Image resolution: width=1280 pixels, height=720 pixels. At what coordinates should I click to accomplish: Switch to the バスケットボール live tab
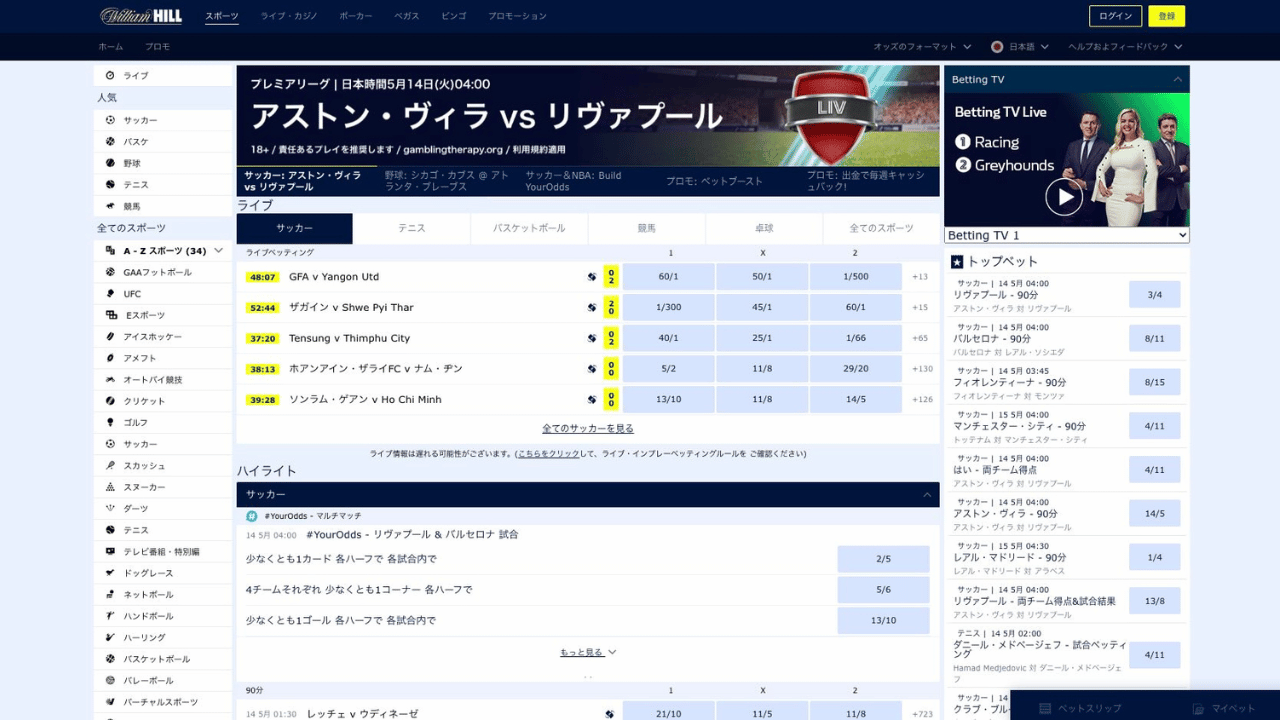529,228
